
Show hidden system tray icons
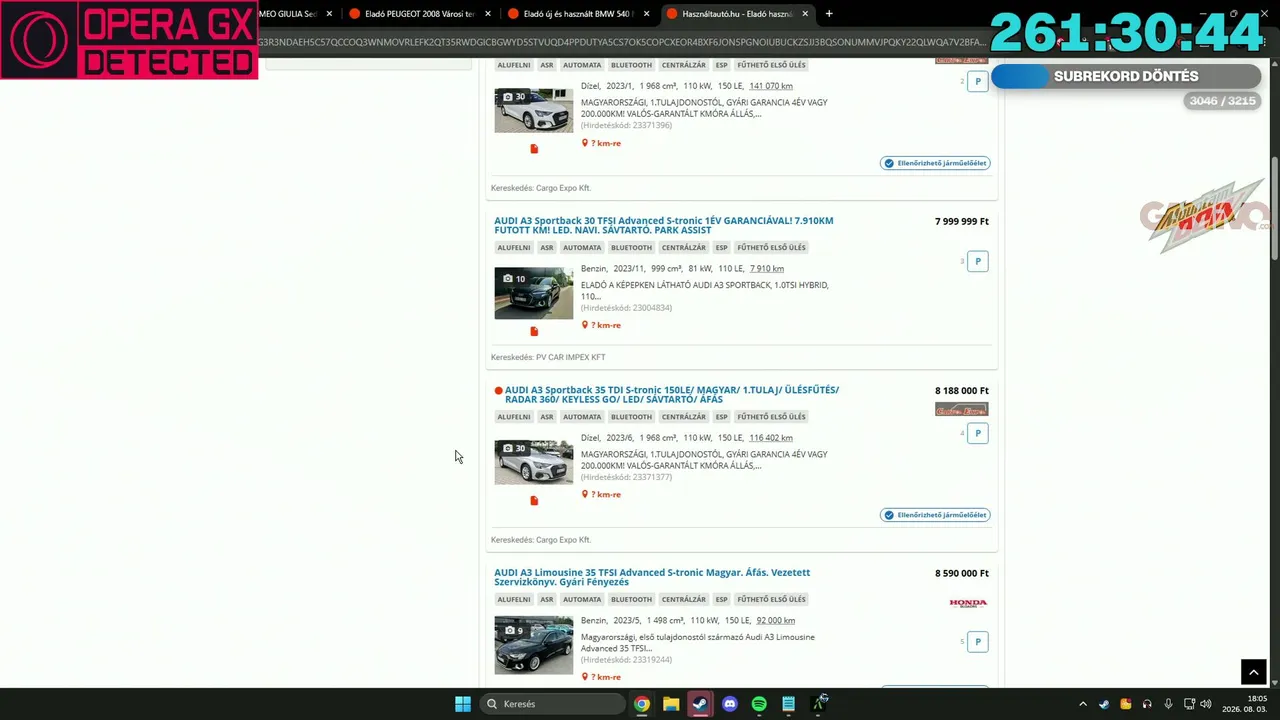click(1082, 704)
